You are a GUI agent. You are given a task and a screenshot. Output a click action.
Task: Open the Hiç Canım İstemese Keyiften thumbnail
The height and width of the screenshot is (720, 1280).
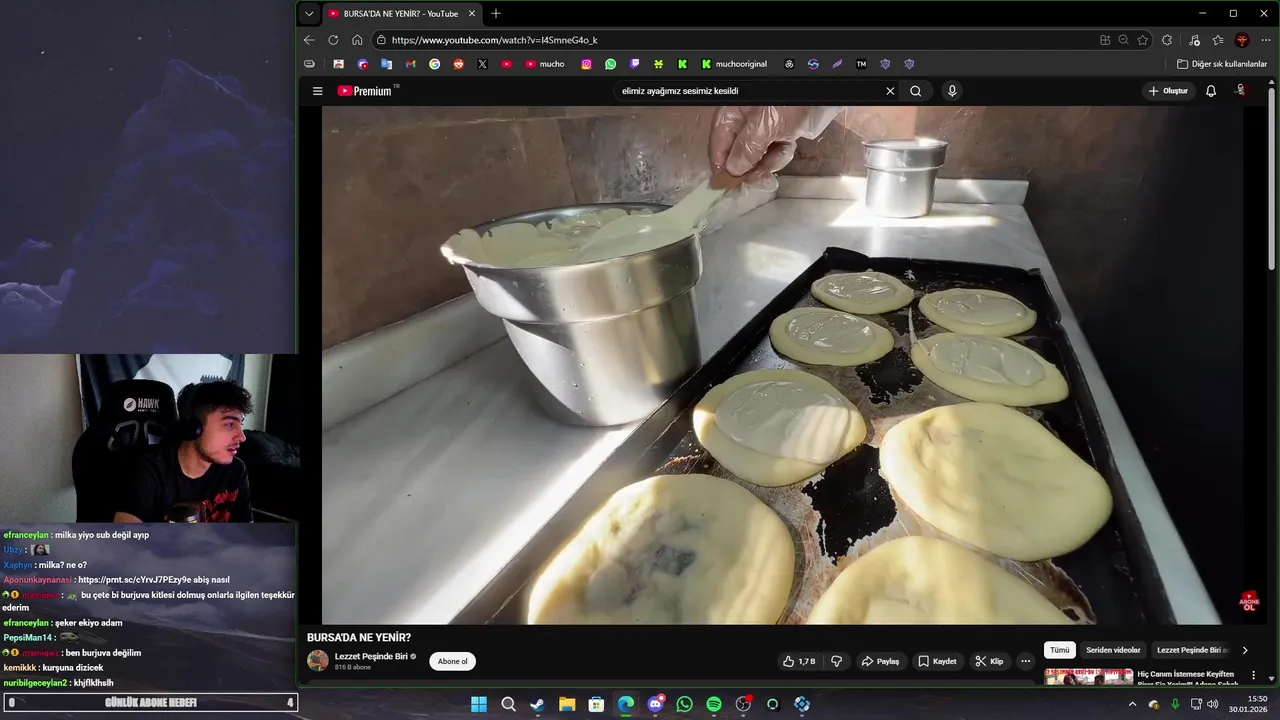click(x=1089, y=677)
